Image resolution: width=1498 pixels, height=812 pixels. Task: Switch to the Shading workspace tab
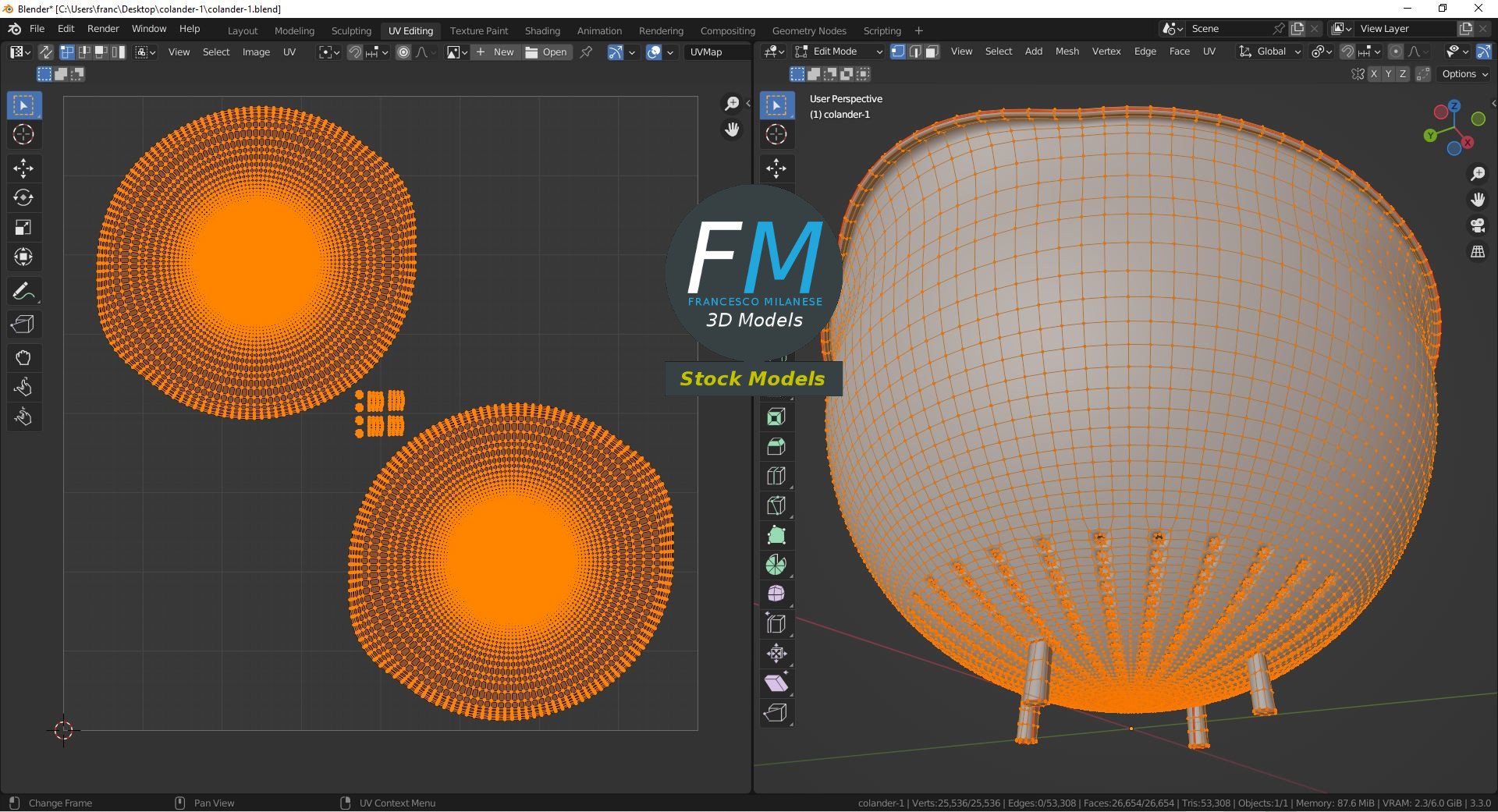[542, 30]
